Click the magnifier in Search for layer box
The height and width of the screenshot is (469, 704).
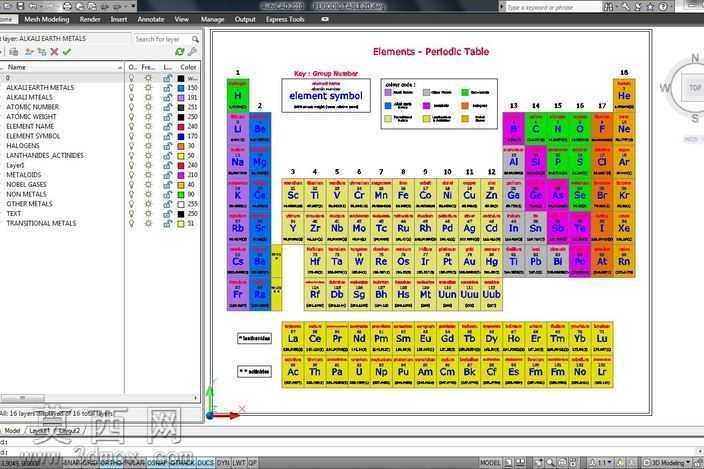click(x=195, y=39)
